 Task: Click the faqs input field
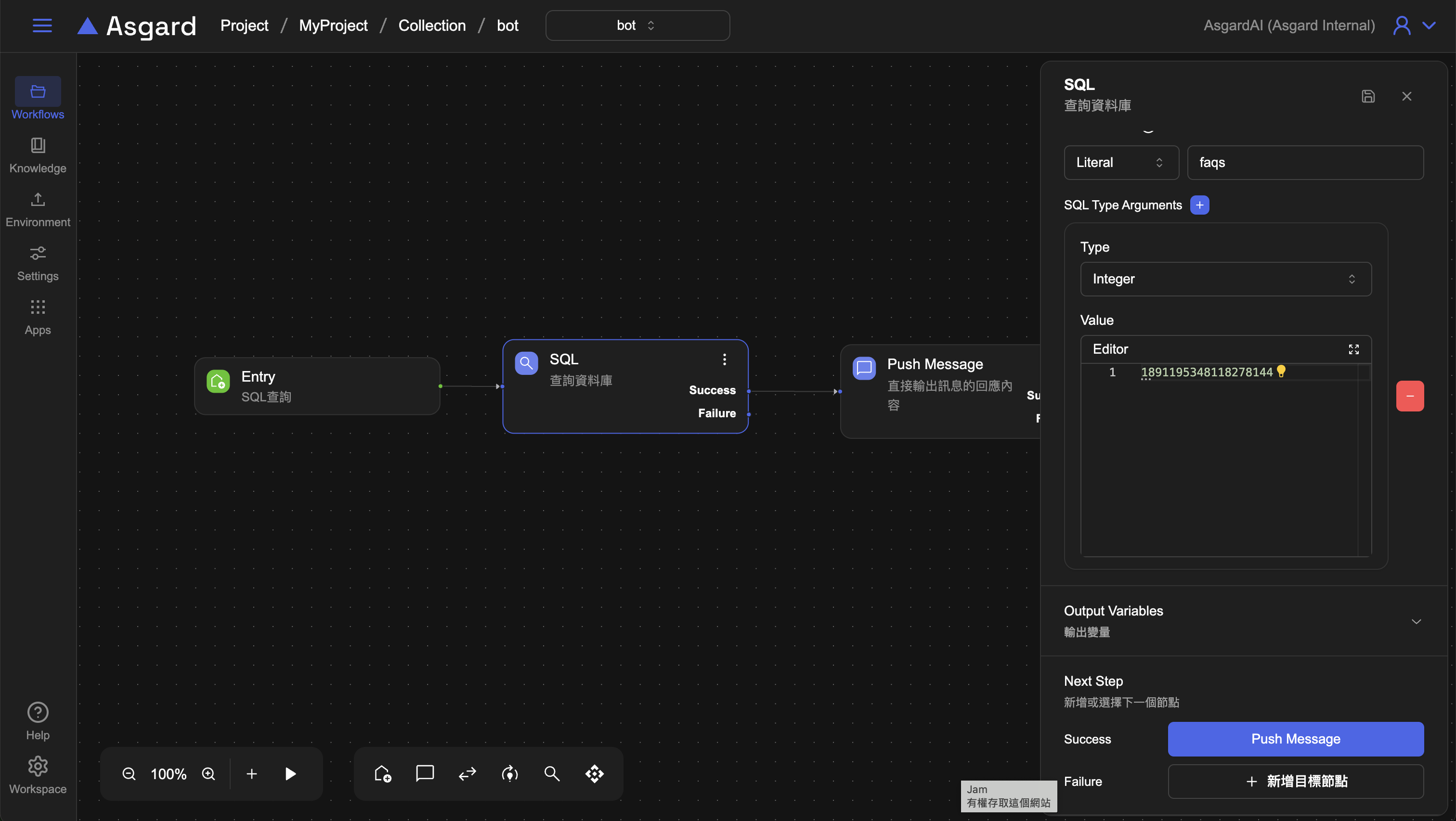click(1304, 163)
